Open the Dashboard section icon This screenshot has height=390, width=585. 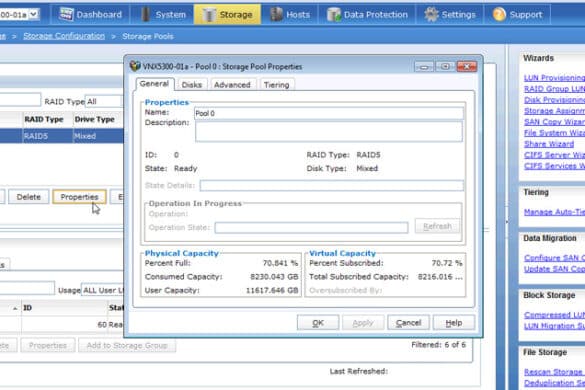point(66,14)
